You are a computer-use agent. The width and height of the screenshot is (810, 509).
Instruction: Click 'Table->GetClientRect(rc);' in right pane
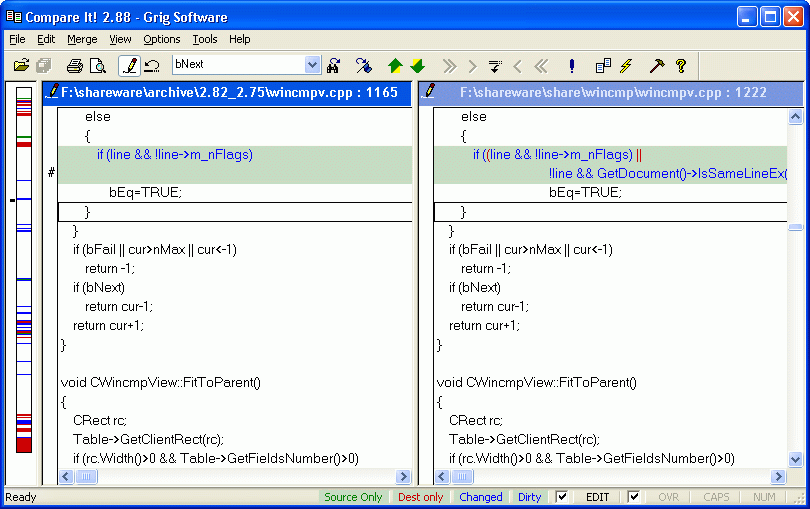point(524,439)
